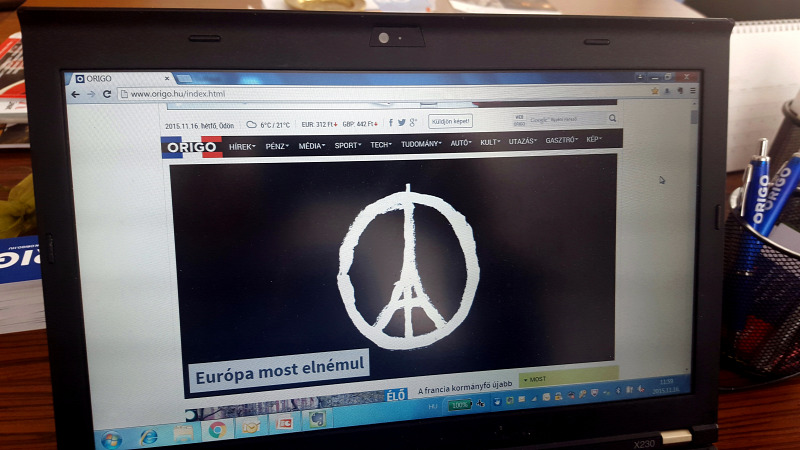Click the Küldjön képet! button
The image size is (800, 450).
450,121
